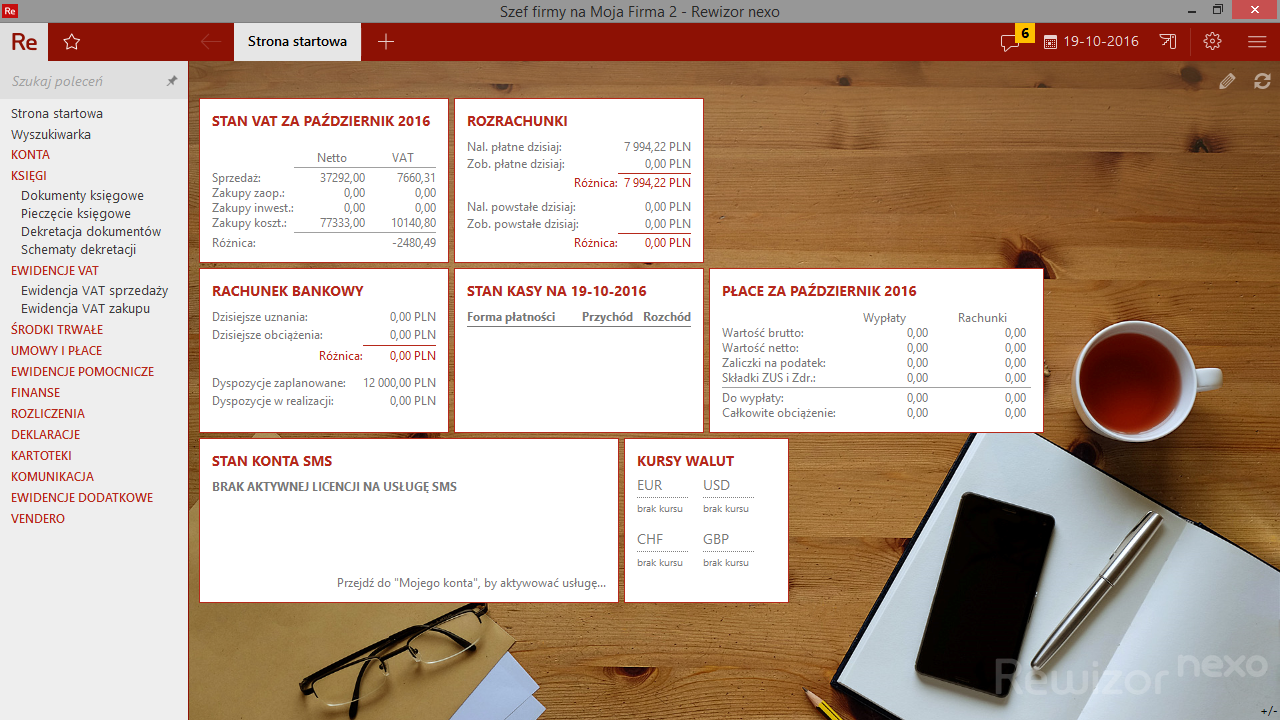
Task: Click the "Przejdź do Mojego konta" link
Action: click(x=470, y=583)
